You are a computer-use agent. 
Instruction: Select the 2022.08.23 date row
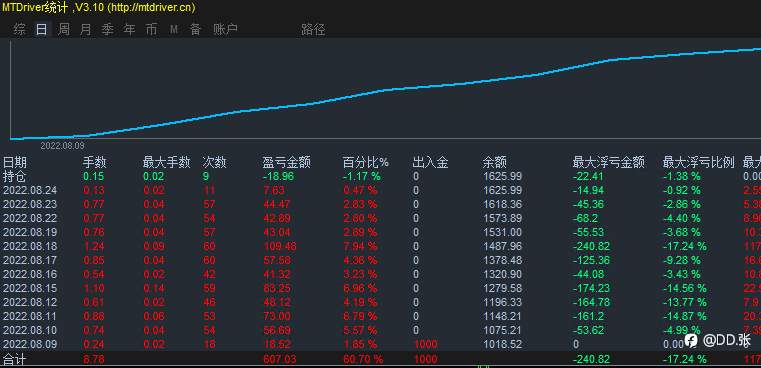point(30,204)
